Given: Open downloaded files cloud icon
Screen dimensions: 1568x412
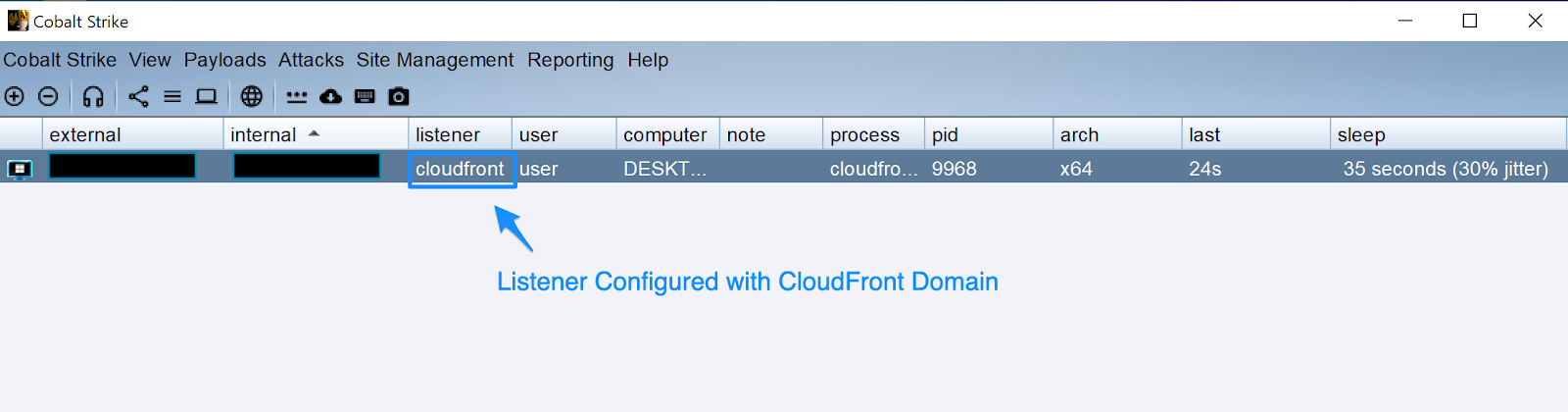Looking at the screenshot, I should click(x=331, y=96).
